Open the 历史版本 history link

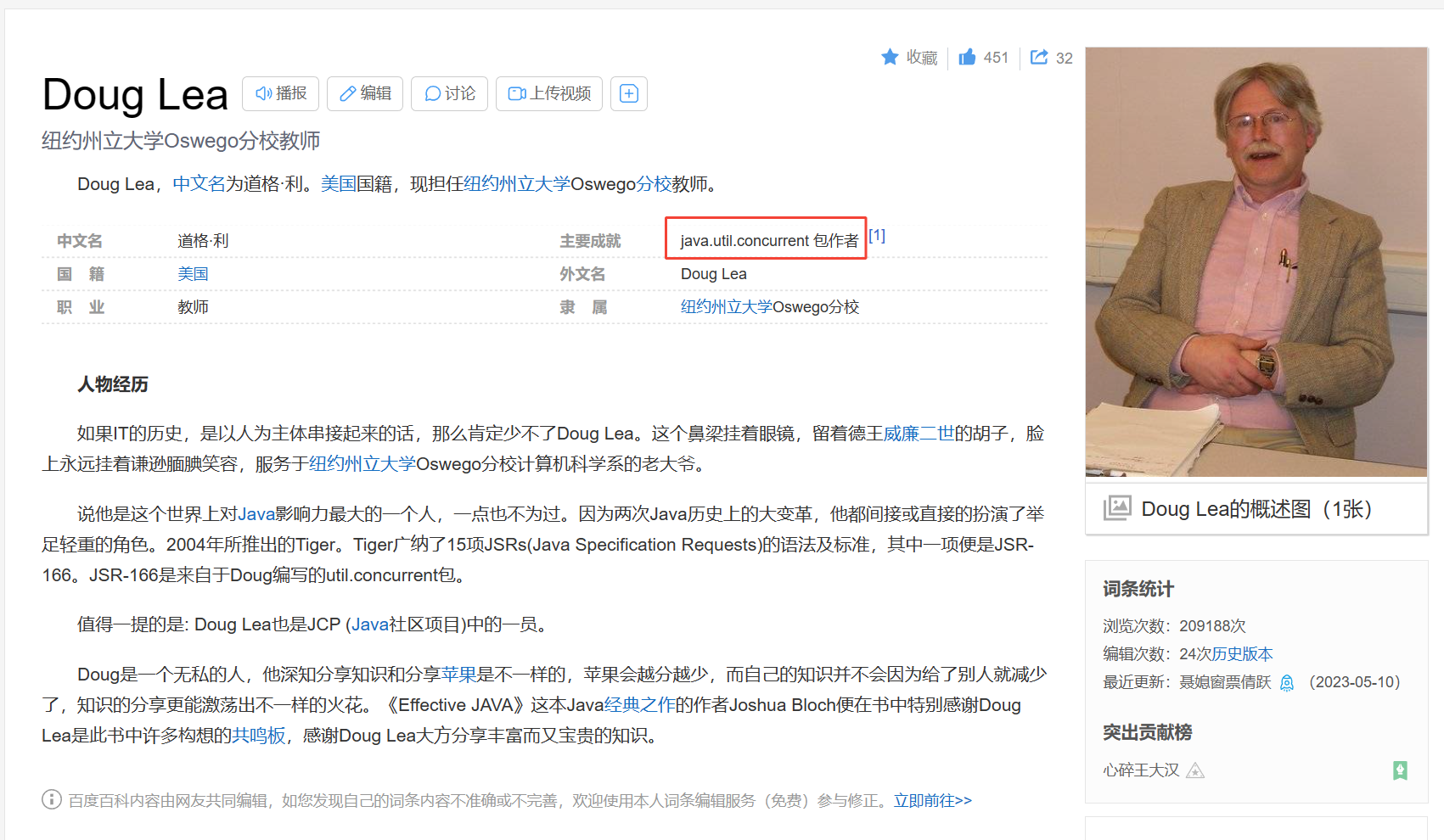tap(1243, 654)
